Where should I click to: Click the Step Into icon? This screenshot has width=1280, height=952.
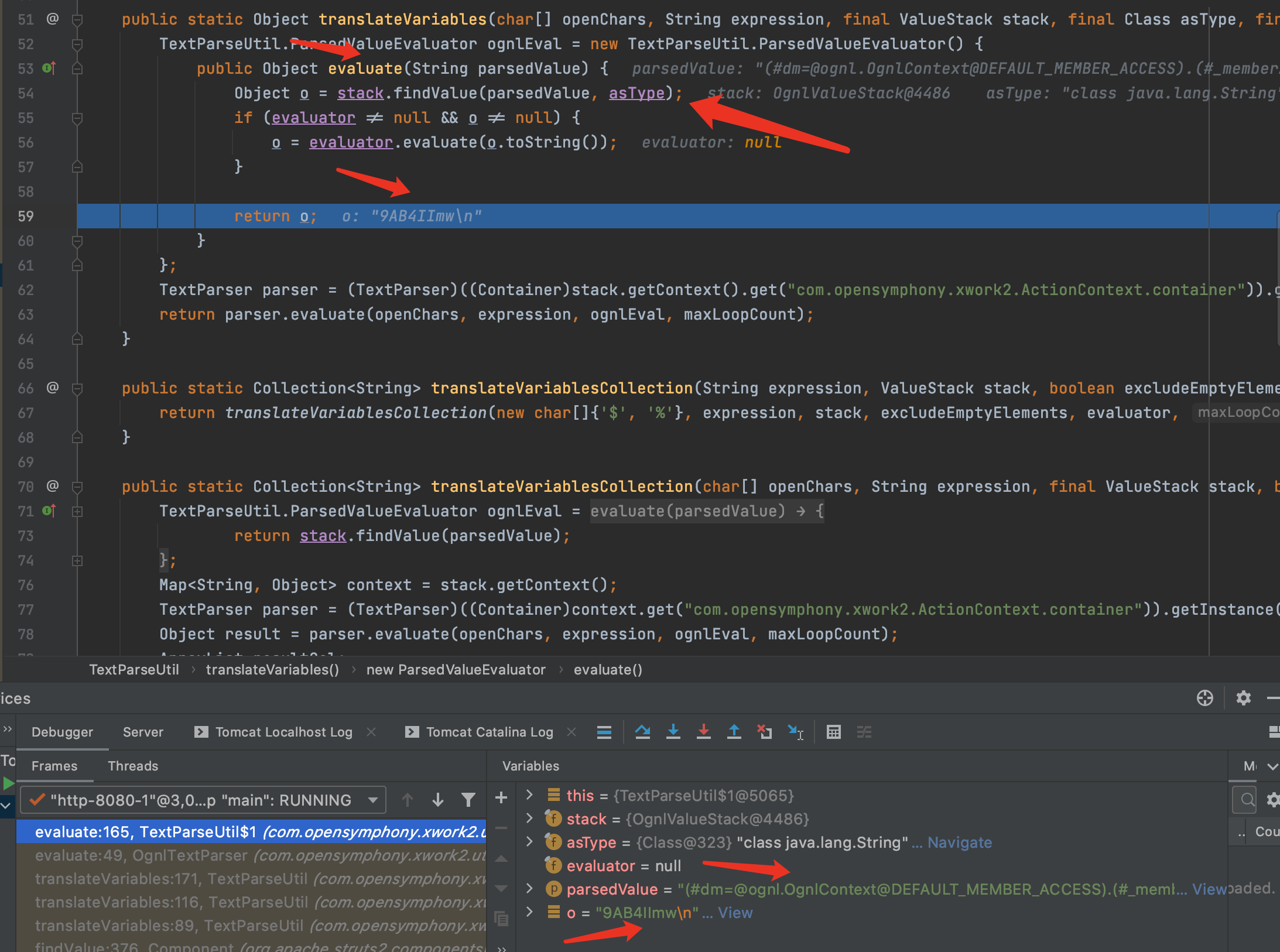point(673,732)
